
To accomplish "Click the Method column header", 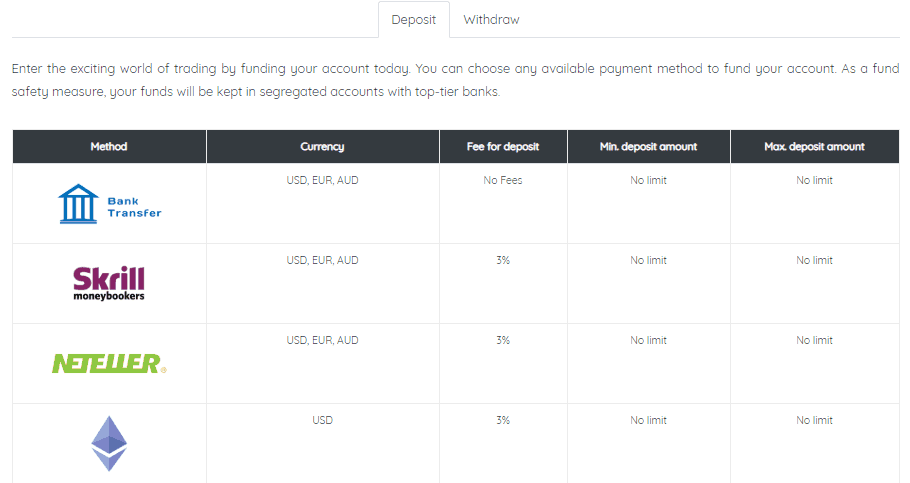I will [x=109, y=146].
